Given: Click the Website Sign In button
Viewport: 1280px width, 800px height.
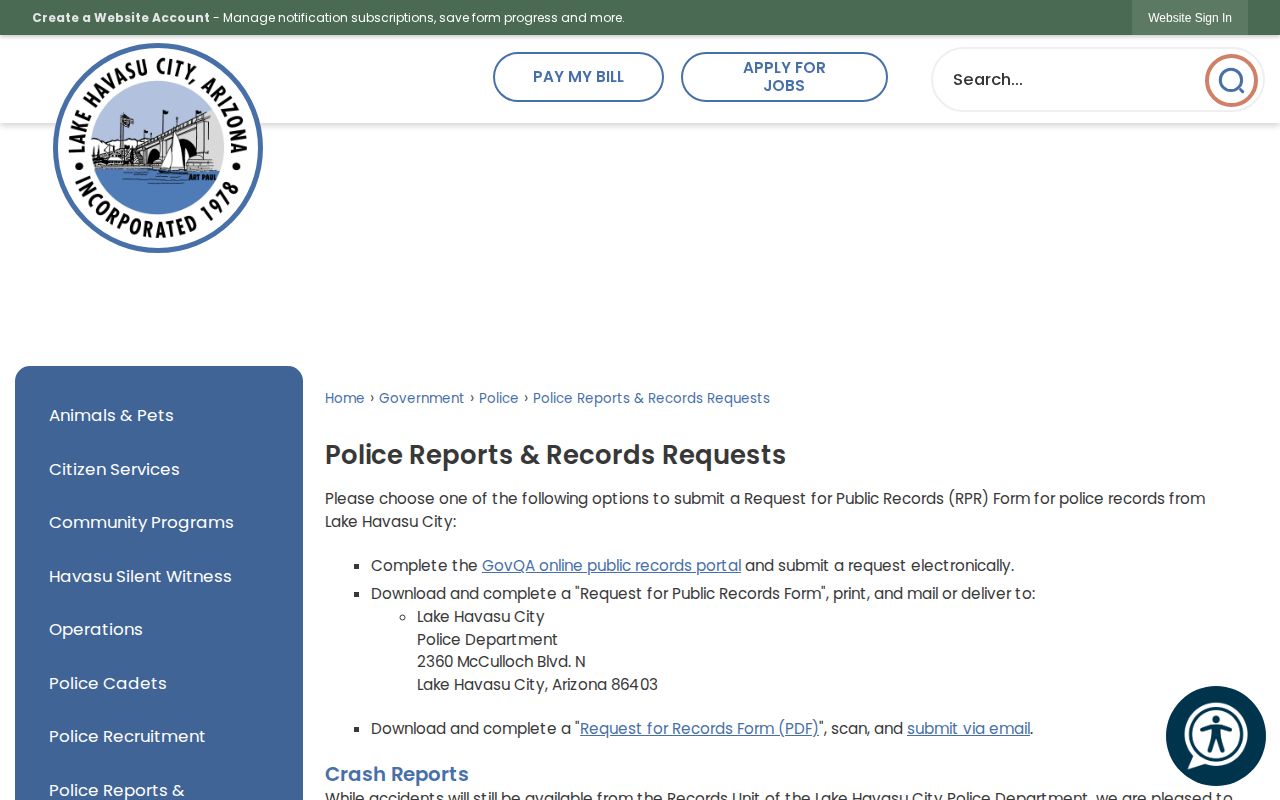Looking at the screenshot, I should tap(1190, 18).
